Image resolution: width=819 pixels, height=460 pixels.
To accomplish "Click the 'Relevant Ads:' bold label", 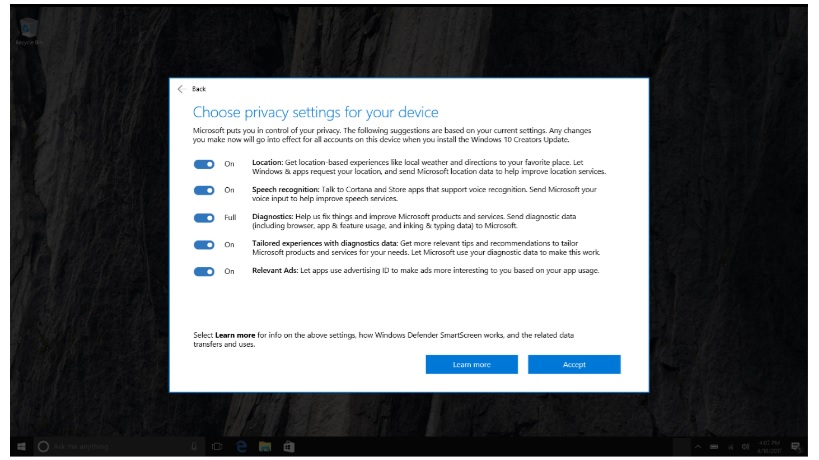I will pos(275,270).
